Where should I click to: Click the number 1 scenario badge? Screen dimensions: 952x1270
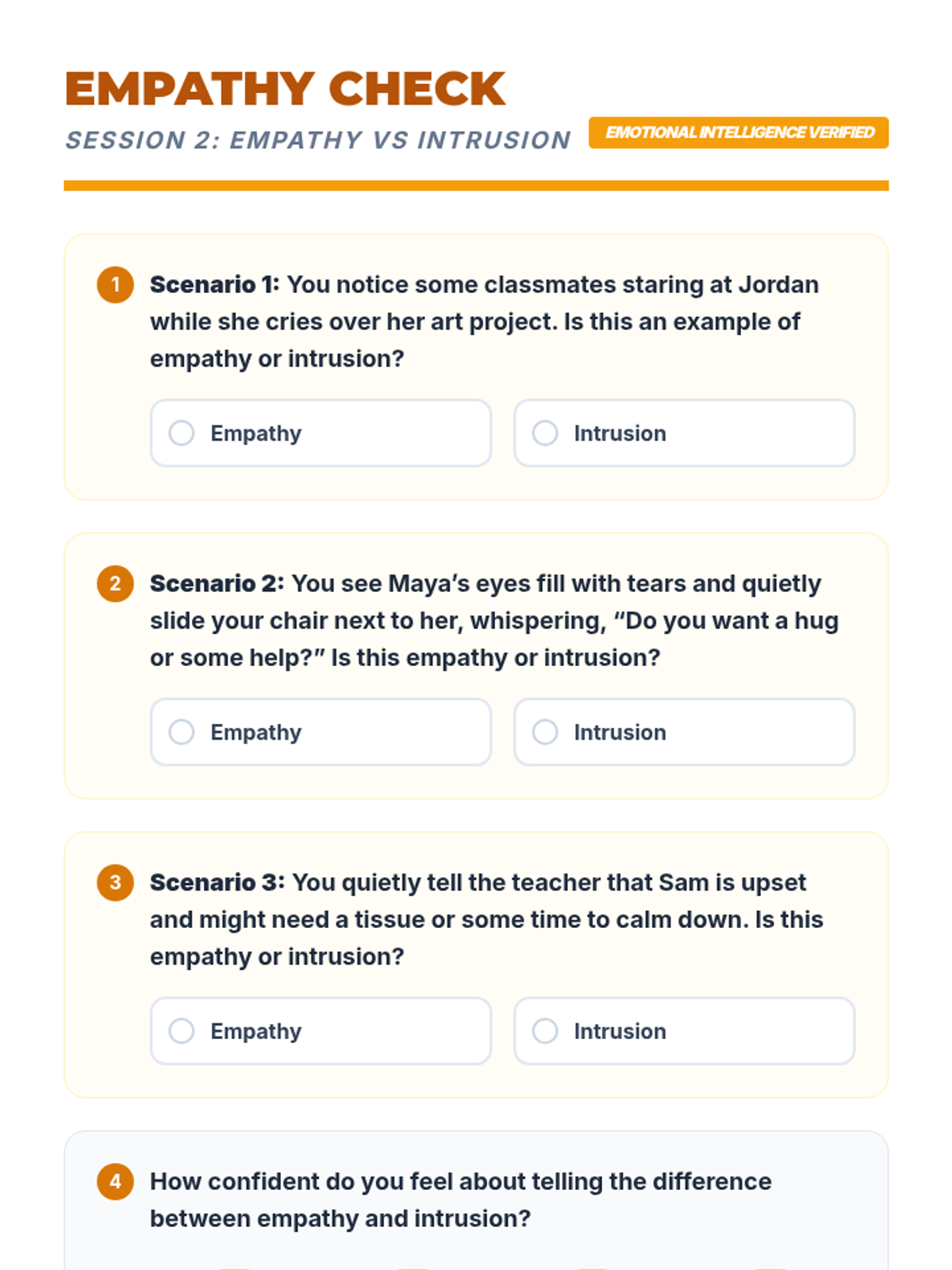115,285
